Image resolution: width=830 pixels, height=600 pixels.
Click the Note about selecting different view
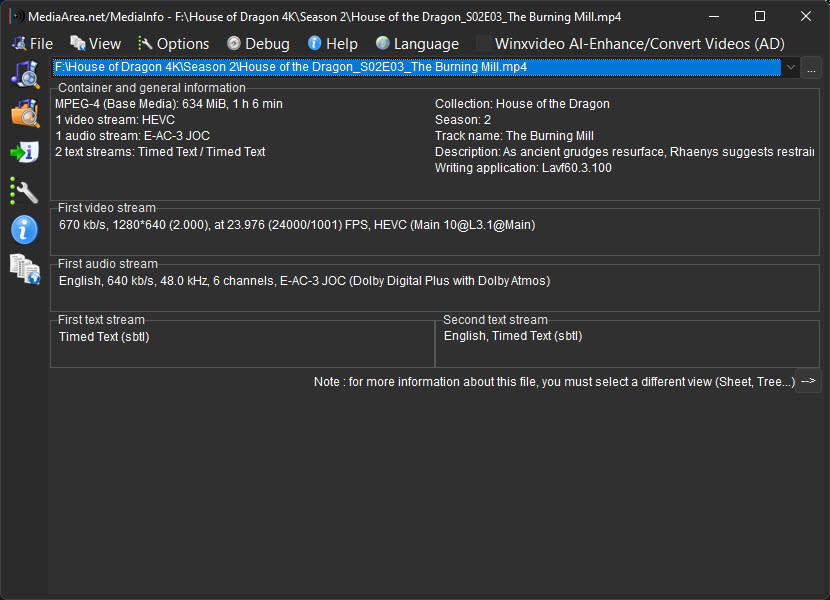(554, 382)
